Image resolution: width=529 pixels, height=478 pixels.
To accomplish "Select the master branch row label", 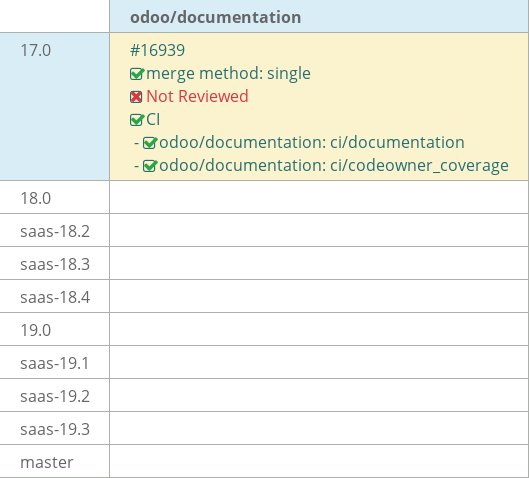I will point(47,462).
